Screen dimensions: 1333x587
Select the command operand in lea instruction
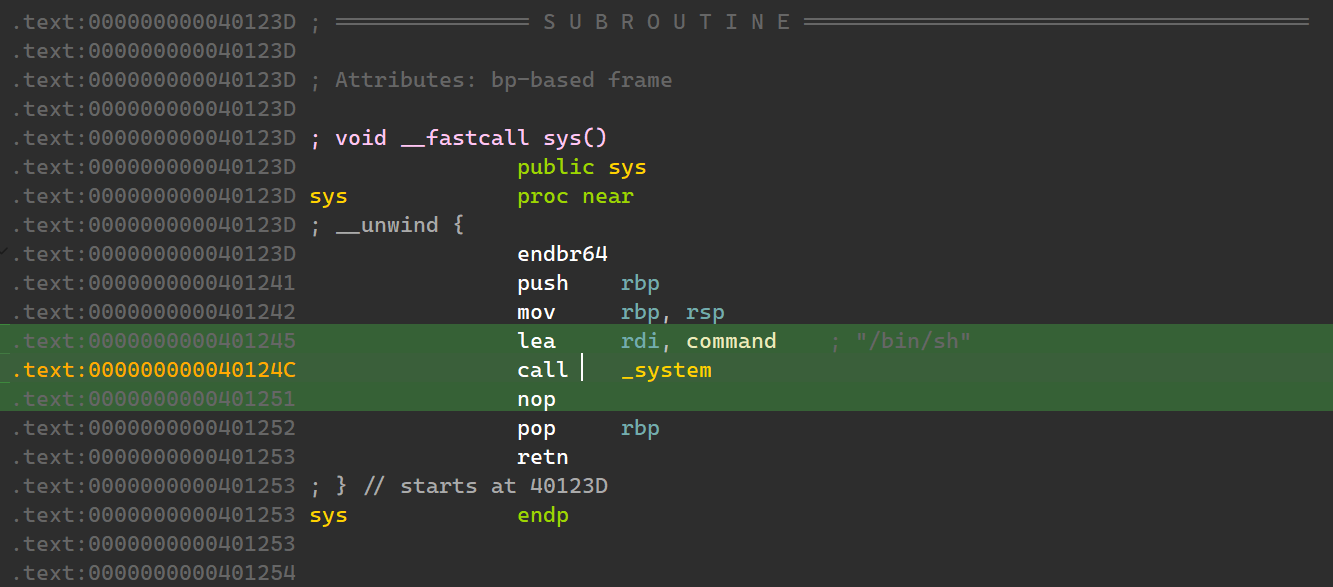coord(731,342)
